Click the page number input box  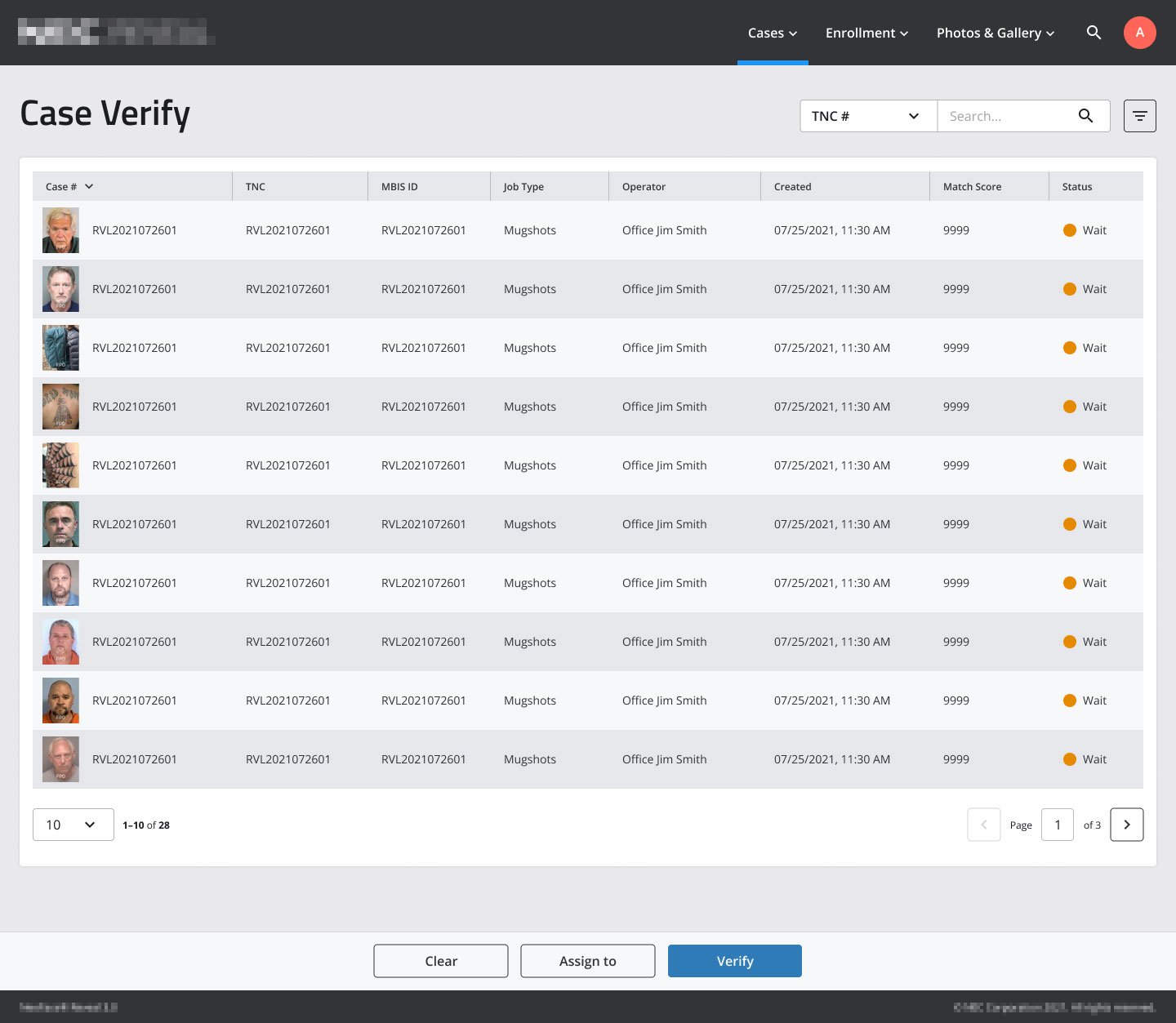1058,825
